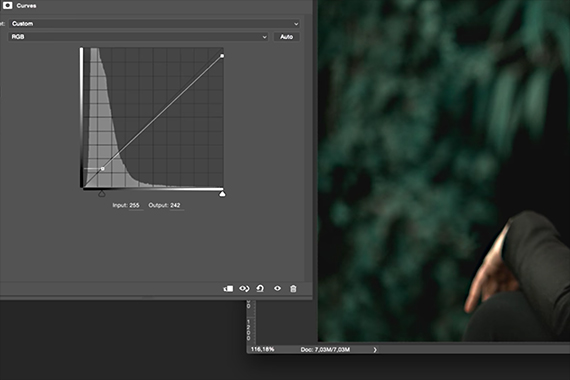The width and height of the screenshot is (570, 380).
Task: Click the Input value field showing 255
Action: [x=135, y=205]
